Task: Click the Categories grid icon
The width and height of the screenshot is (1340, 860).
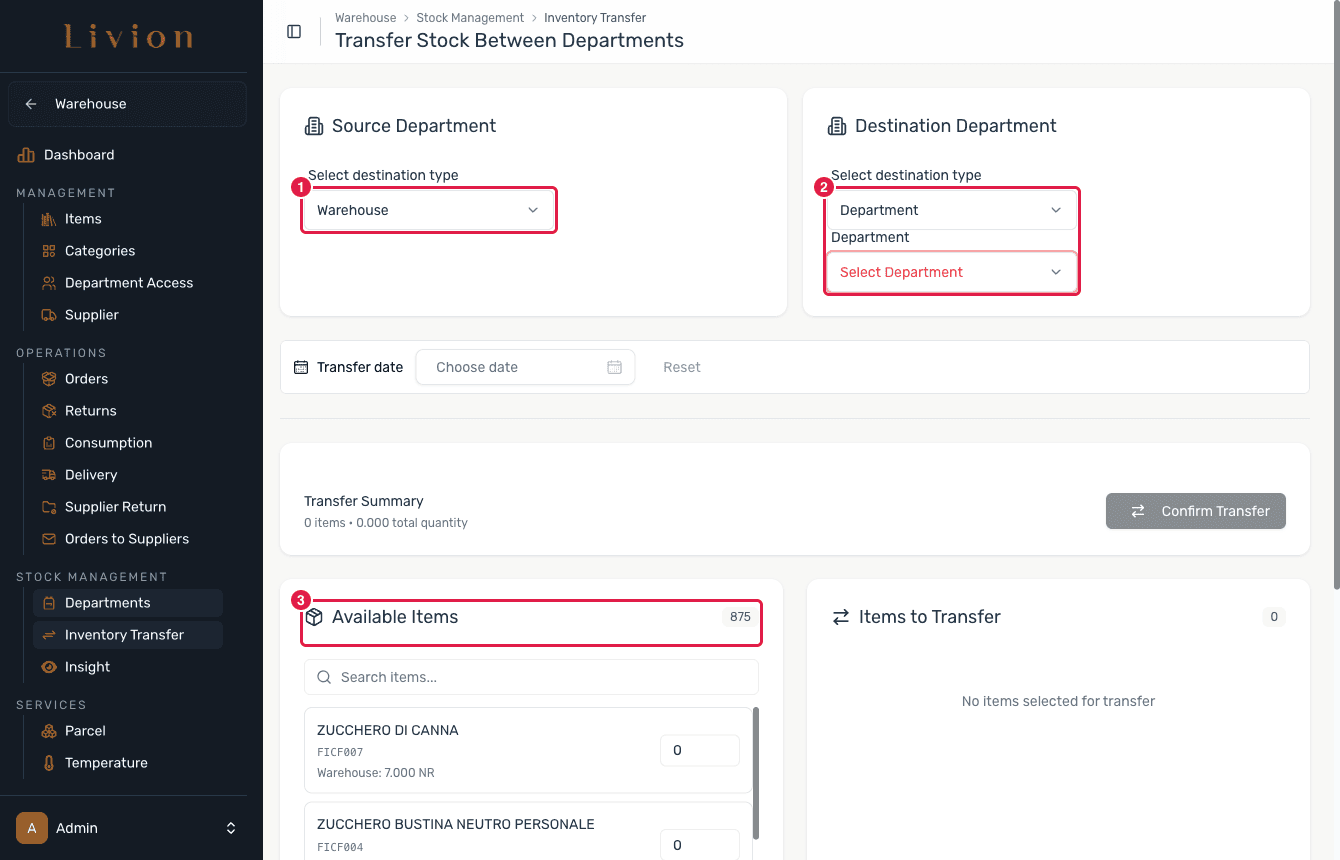Action: pos(48,251)
